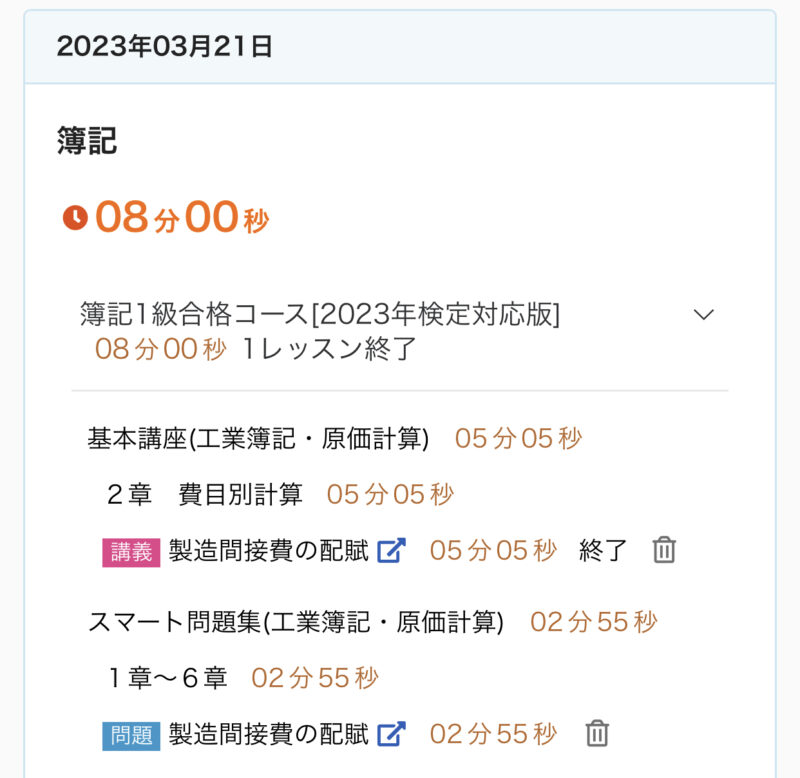This screenshot has height=778, width=800.
Task: Delete the 講義 製造間接費の配賦 record with trash icon
Action: (664, 550)
